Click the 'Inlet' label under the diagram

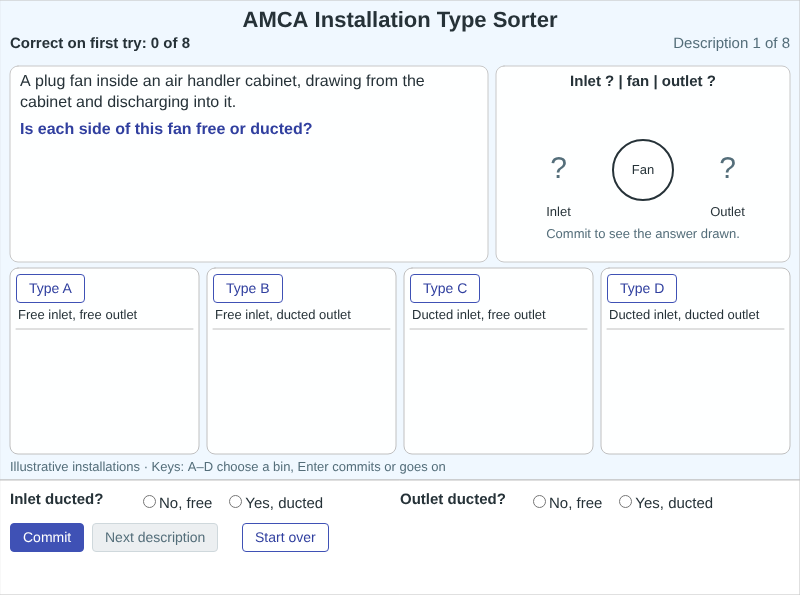[x=559, y=212]
